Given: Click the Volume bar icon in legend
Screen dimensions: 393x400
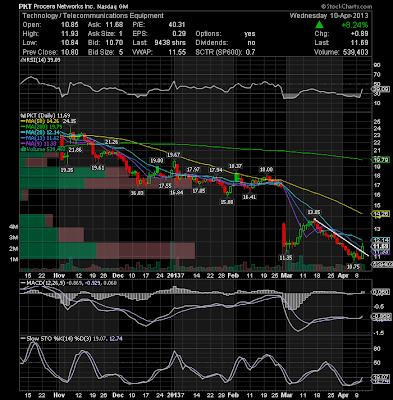Looking at the screenshot, I should 22,149.
